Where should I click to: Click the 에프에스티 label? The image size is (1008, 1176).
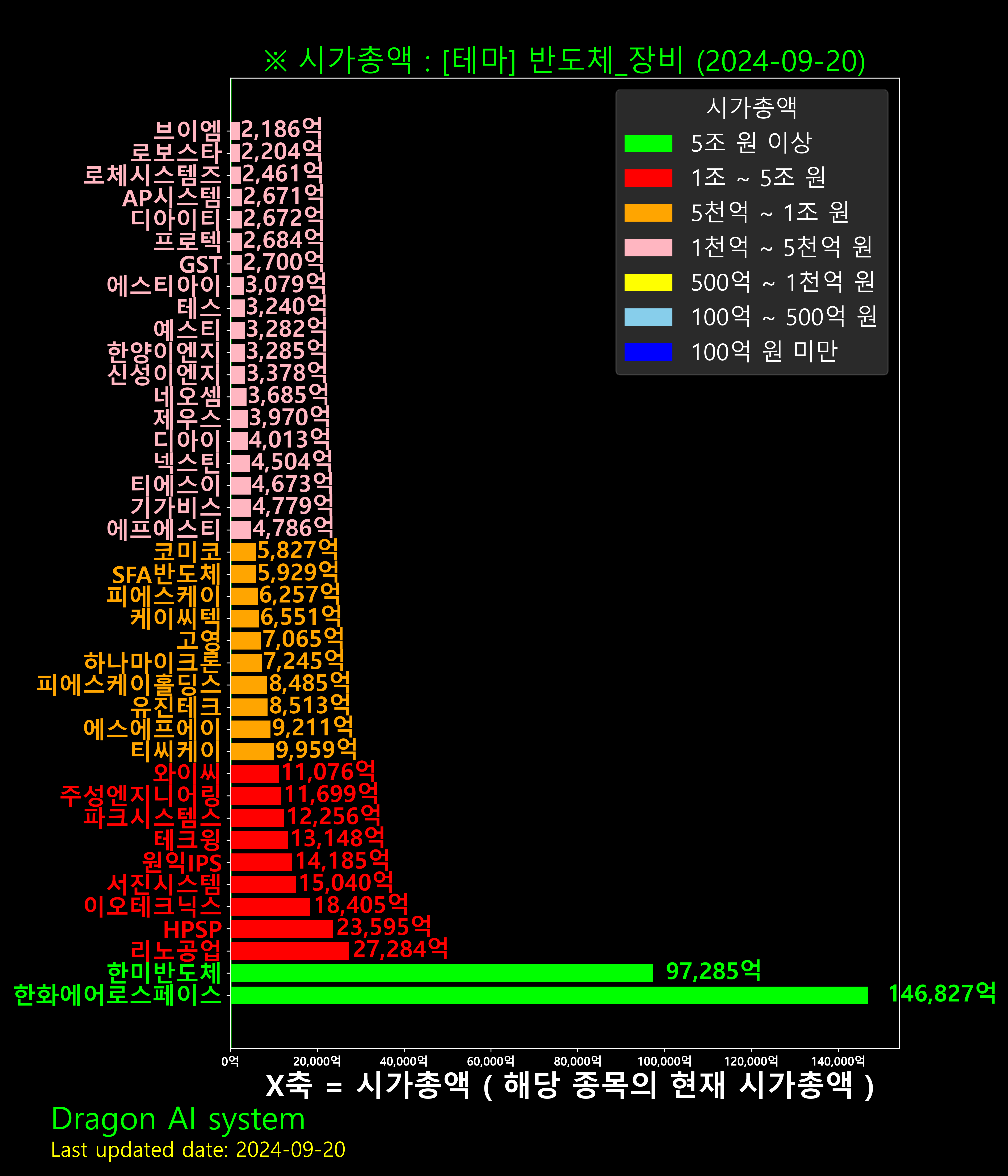coord(164,530)
